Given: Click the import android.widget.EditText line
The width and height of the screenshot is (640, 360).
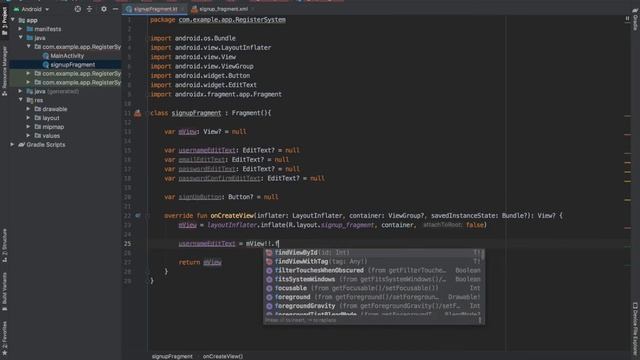Looking at the screenshot, I should click(x=203, y=85).
